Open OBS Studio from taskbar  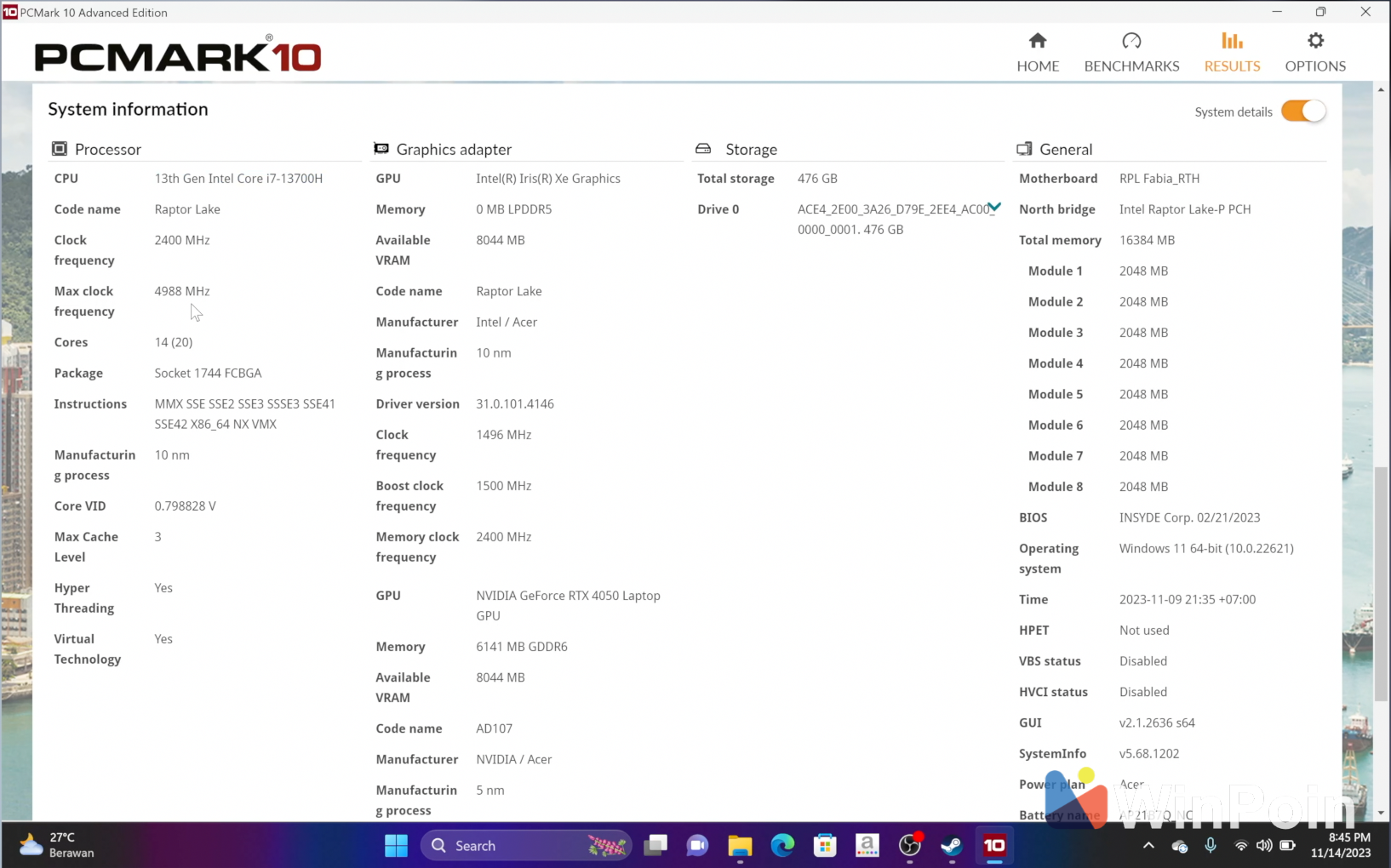[x=910, y=846]
